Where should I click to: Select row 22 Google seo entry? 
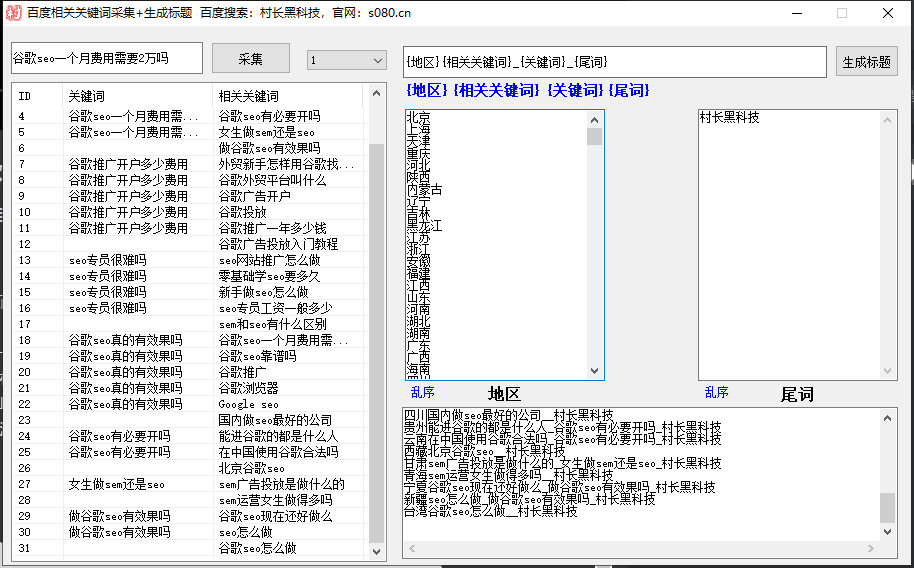(249, 404)
